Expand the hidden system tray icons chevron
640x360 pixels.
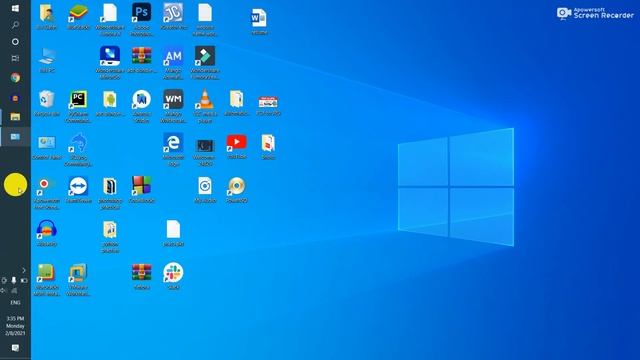[x=24, y=270]
